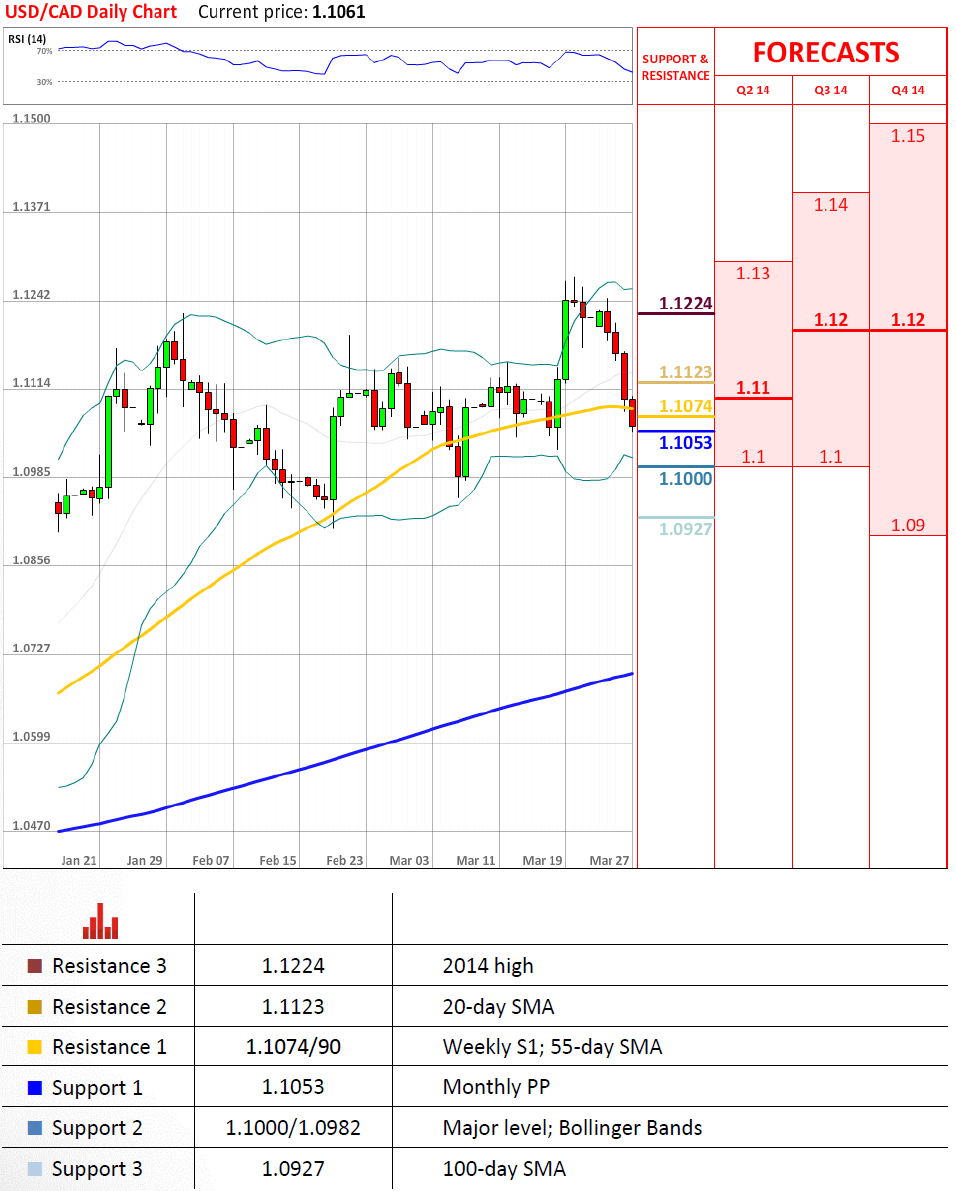
Task: Click the 1.1500 price axis label
Action: [x=31, y=118]
